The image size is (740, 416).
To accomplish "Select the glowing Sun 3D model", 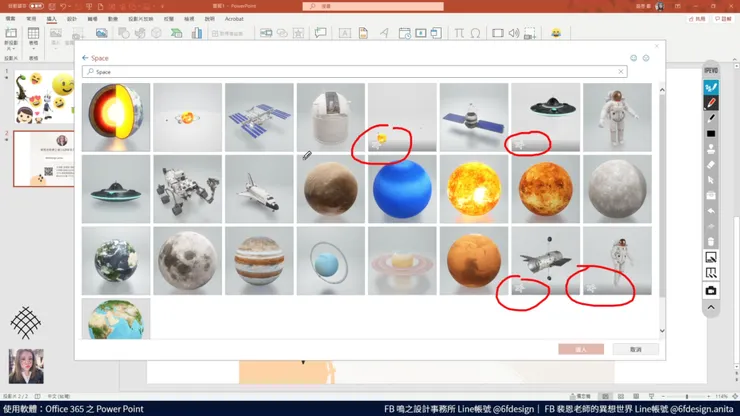I will pos(474,189).
